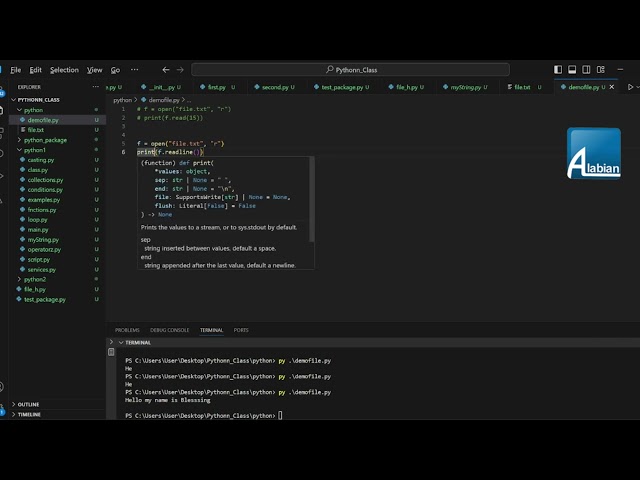Go forward with the right arrow
This screenshot has height=480, width=640.
[x=180, y=70]
